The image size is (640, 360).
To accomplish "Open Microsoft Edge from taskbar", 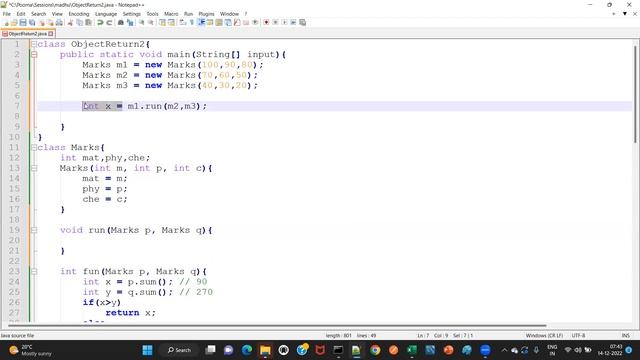I will click(247, 350).
